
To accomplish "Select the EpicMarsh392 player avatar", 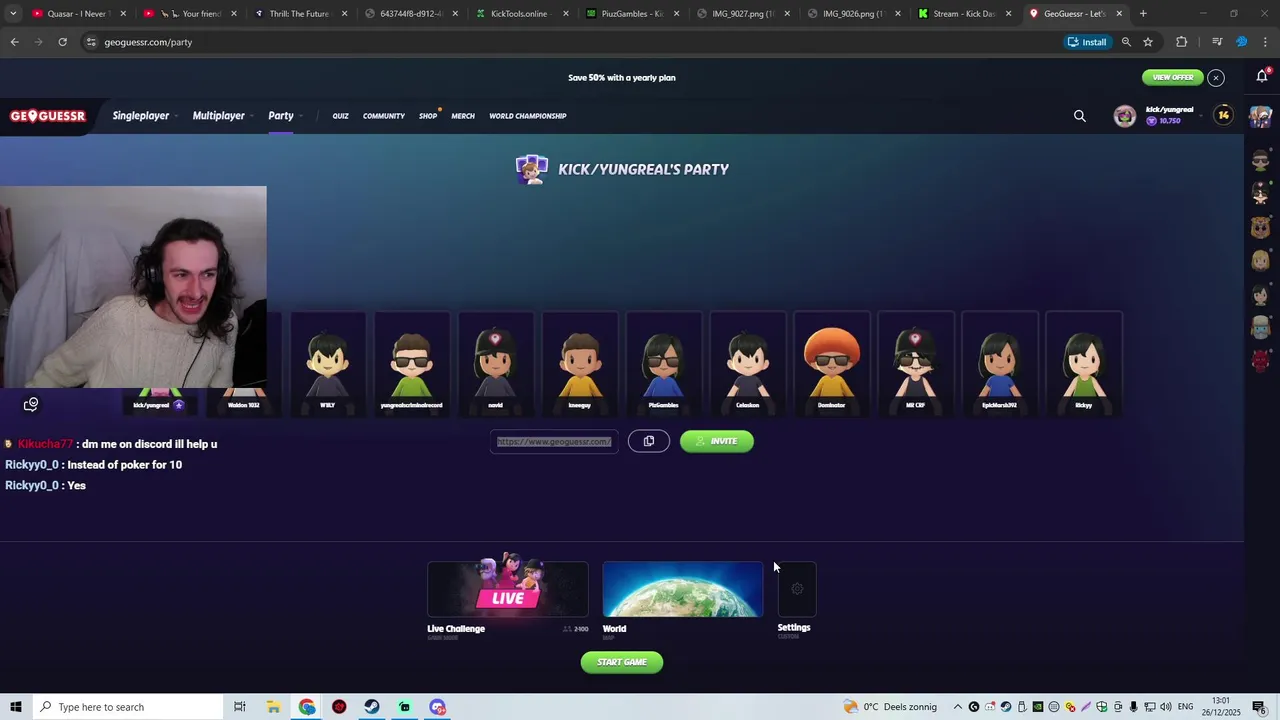I will tap(1000, 363).
